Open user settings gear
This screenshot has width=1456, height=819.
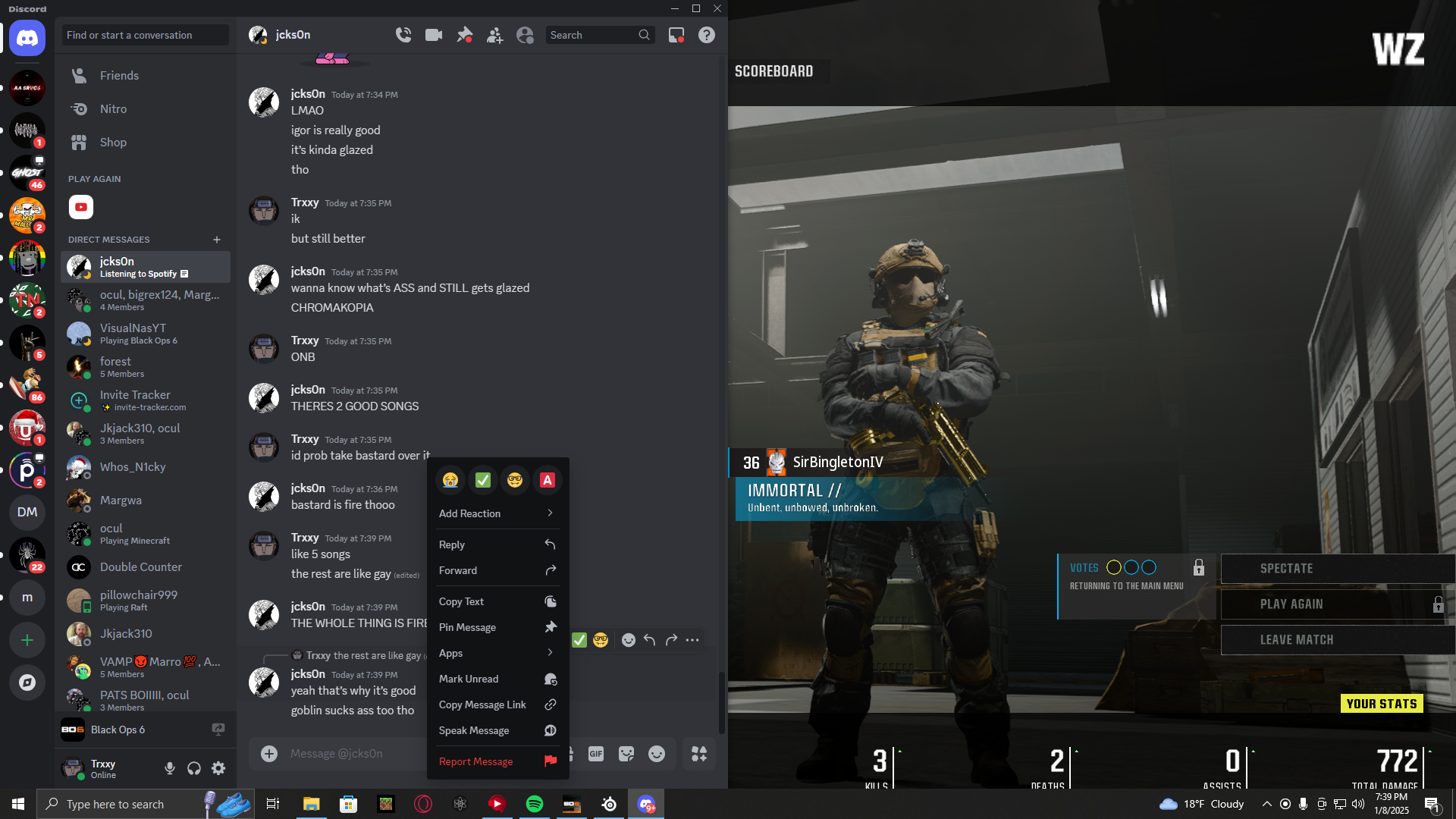pyautogui.click(x=218, y=768)
